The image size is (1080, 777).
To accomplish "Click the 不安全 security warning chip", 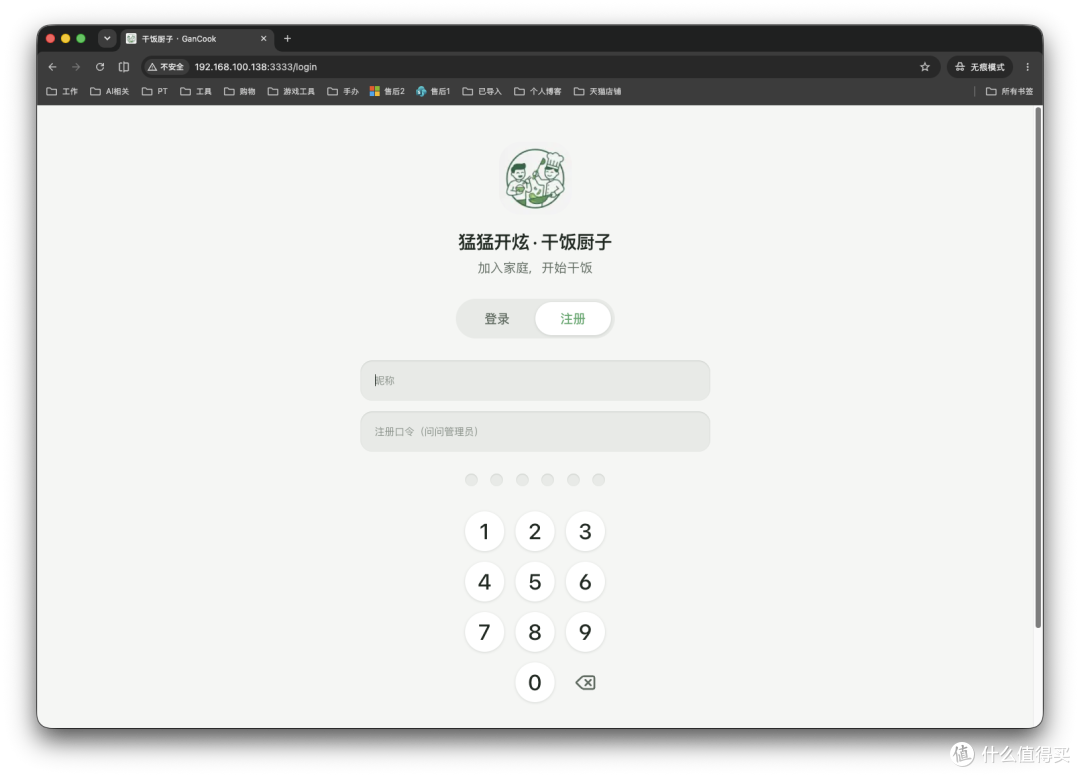I will click(x=166, y=67).
